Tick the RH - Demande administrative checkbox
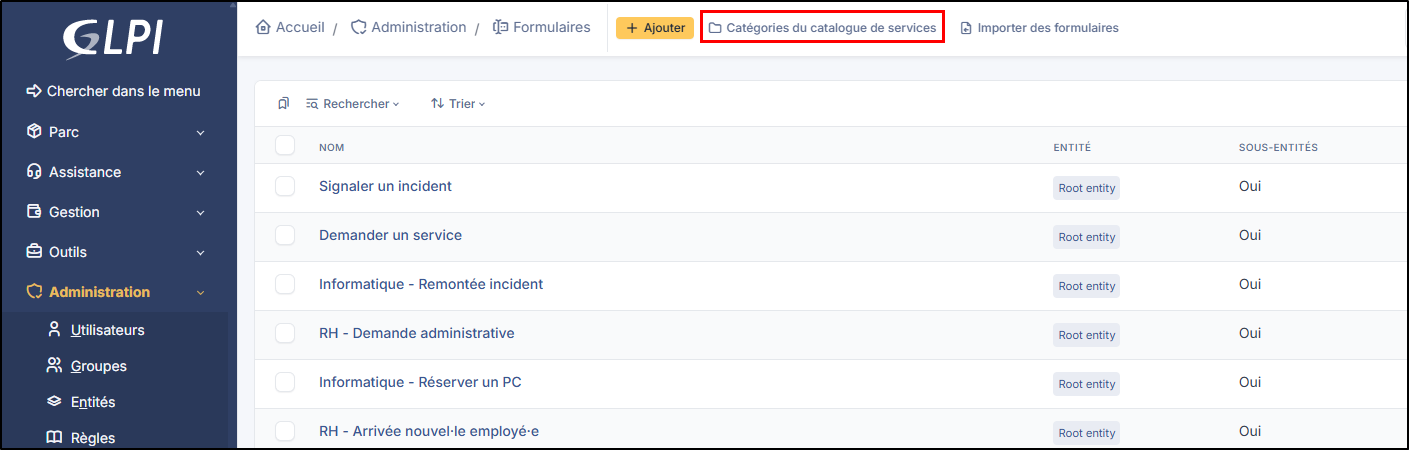The width and height of the screenshot is (1409, 450). point(285,333)
